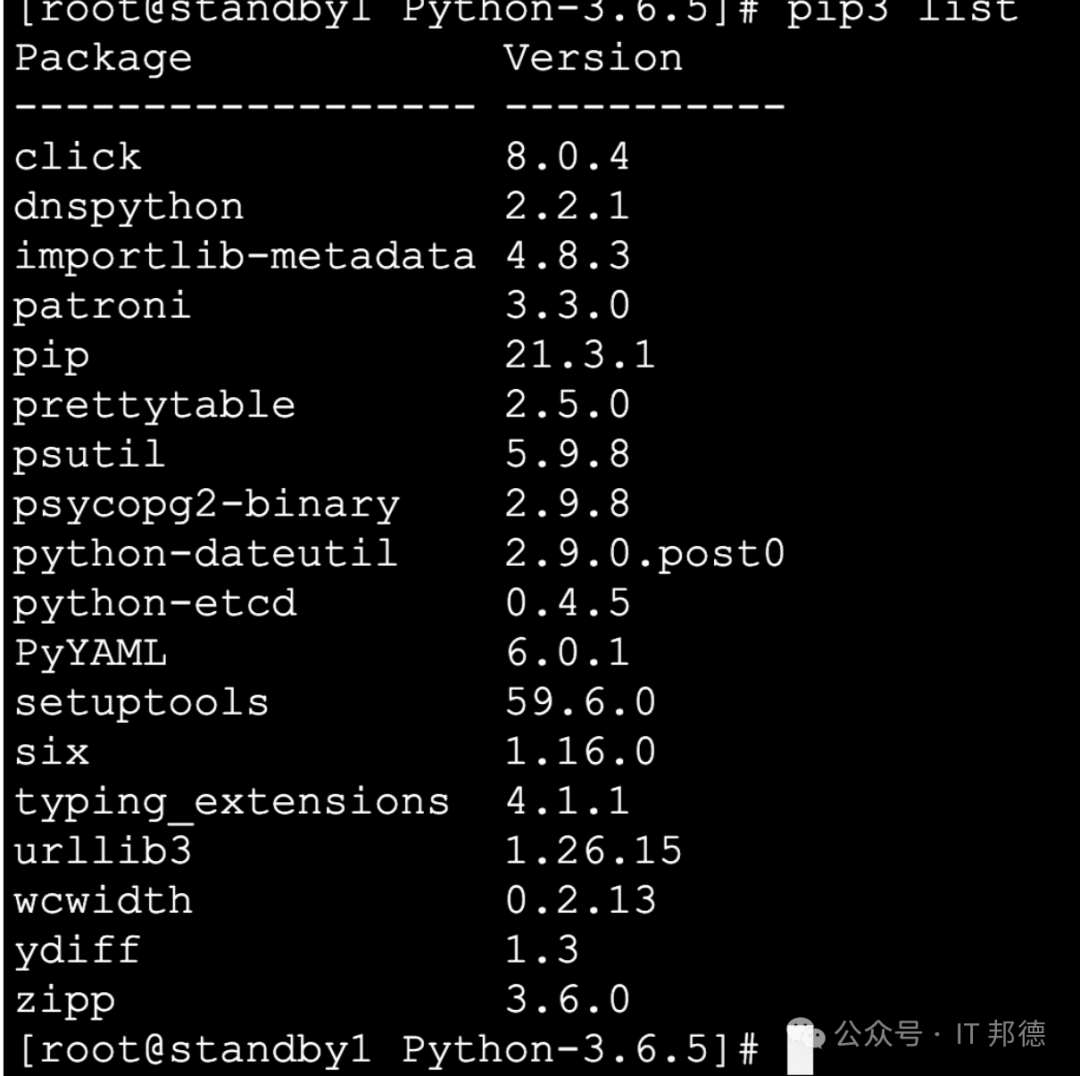Click the 'PyYAML' package name
This screenshot has height=1076, width=1080.
[90, 653]
